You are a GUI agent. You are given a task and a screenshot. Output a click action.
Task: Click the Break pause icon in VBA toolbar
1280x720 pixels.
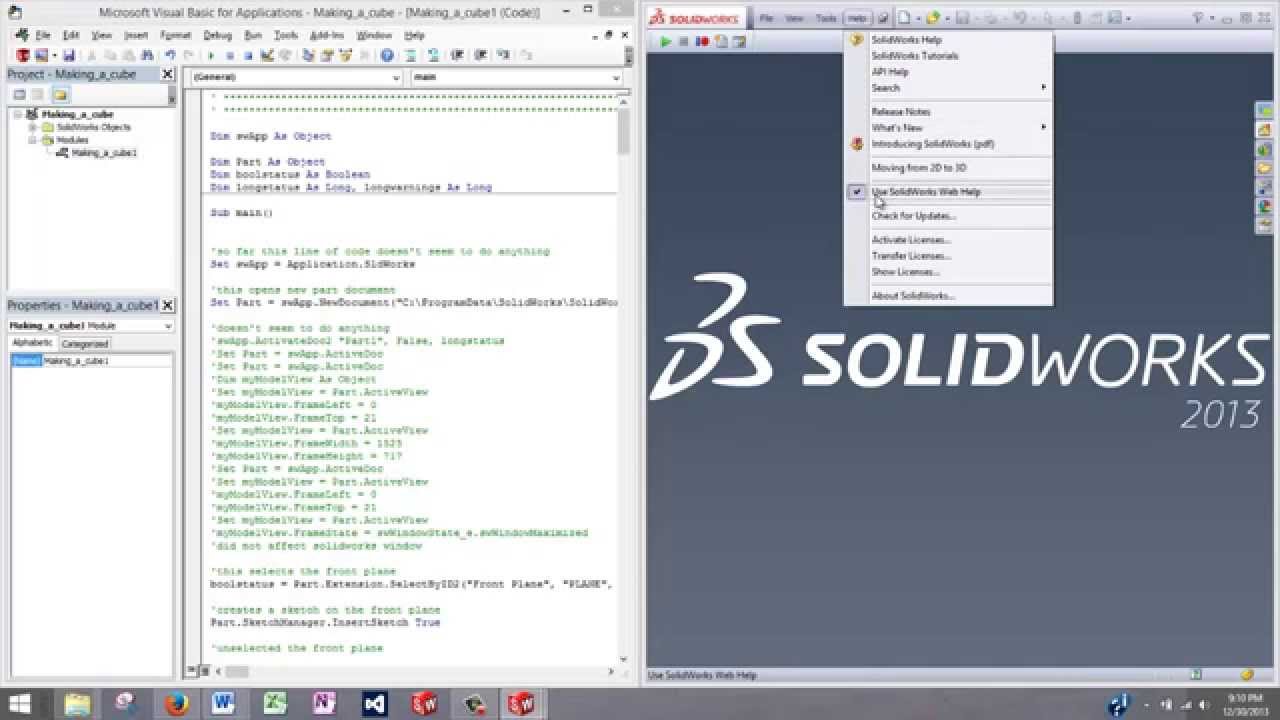(230, 55)
